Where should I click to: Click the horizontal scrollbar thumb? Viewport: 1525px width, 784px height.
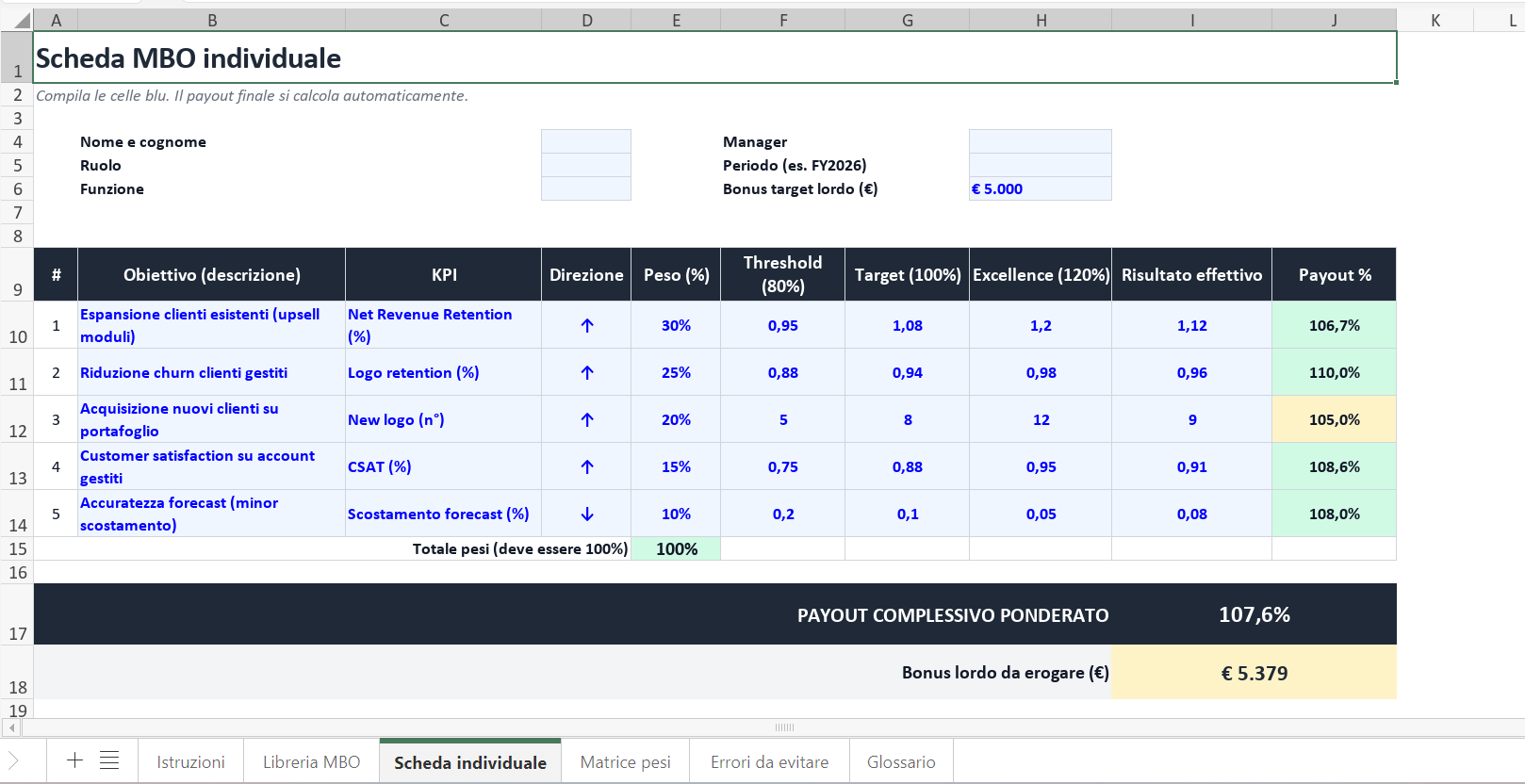pyautogui.click(x=784, y=727)
